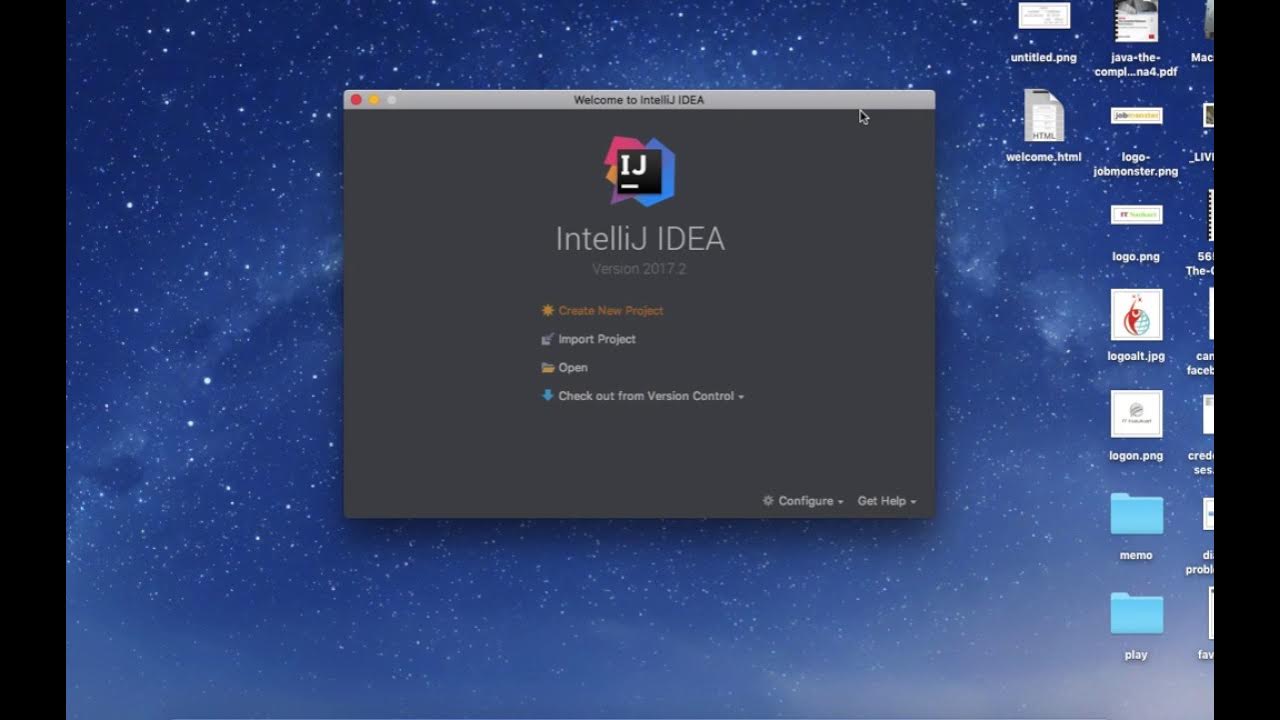Click the Import Project icon
This screenshot has height=720, width=1280.
pyautogui.click(x=547, y=339)
